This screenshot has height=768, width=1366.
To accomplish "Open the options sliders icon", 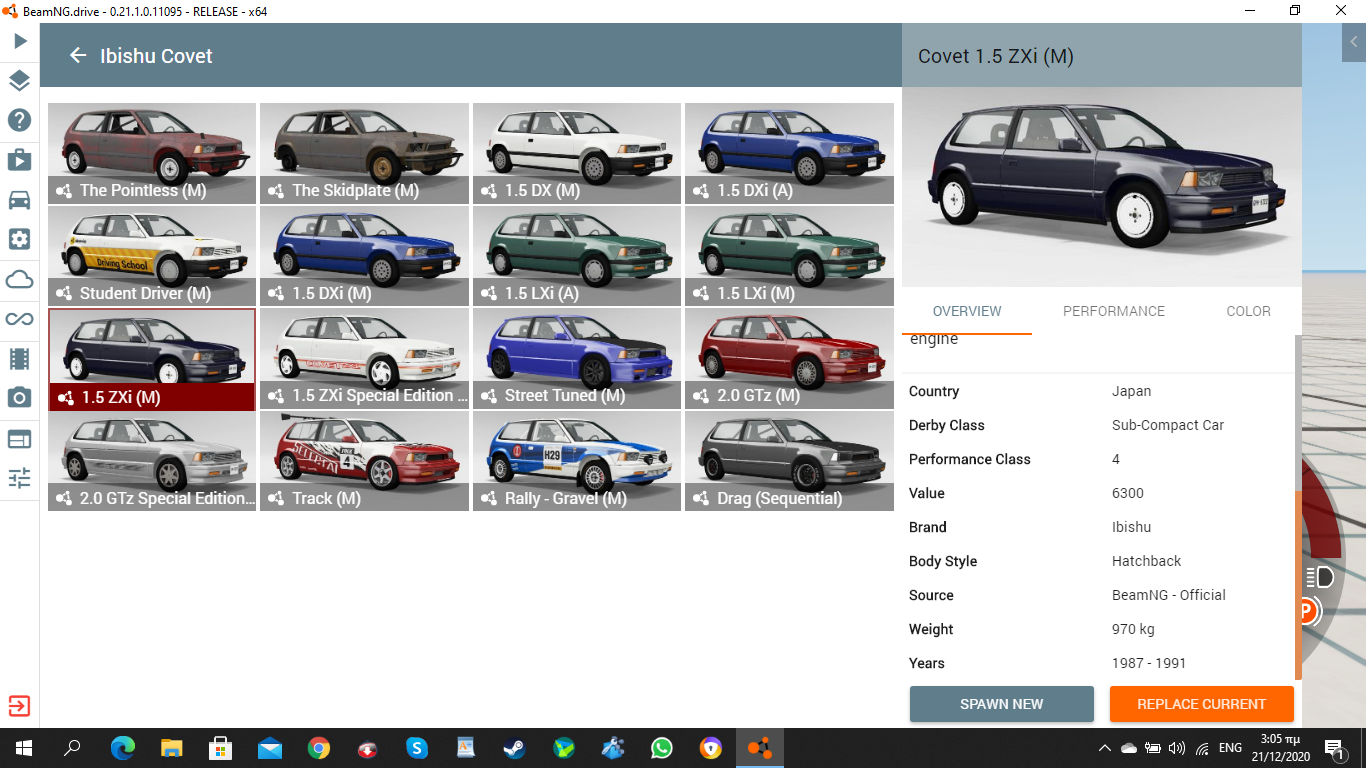I will [19, 478].
